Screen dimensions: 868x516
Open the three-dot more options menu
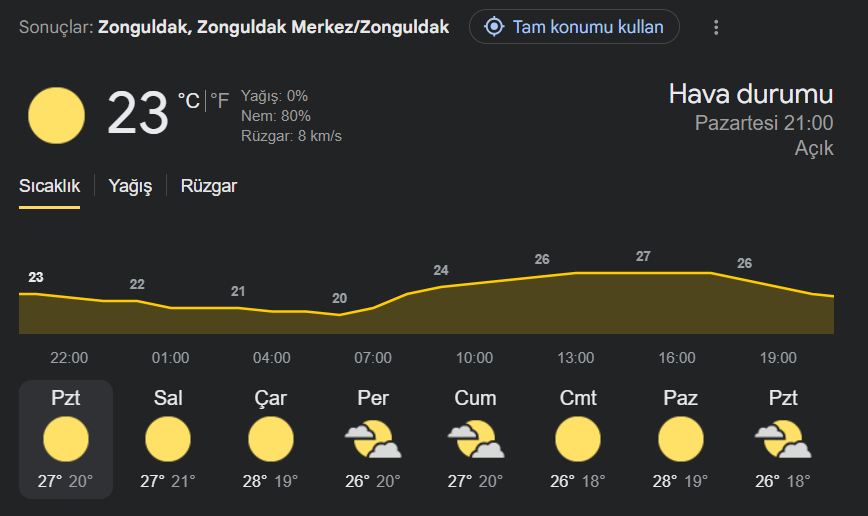(716, 27)
